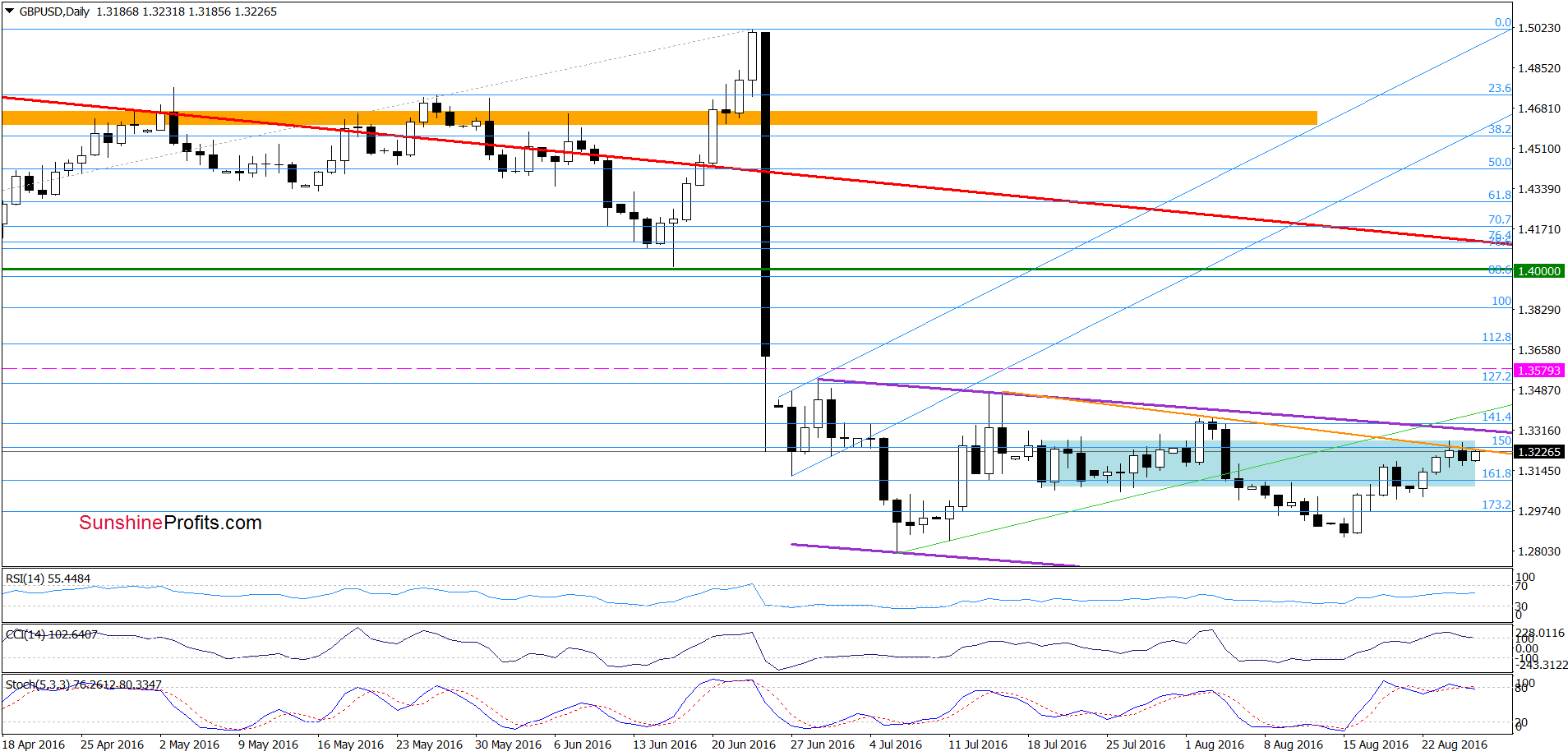Select the 30 May 2016 date label

[509, 744]
